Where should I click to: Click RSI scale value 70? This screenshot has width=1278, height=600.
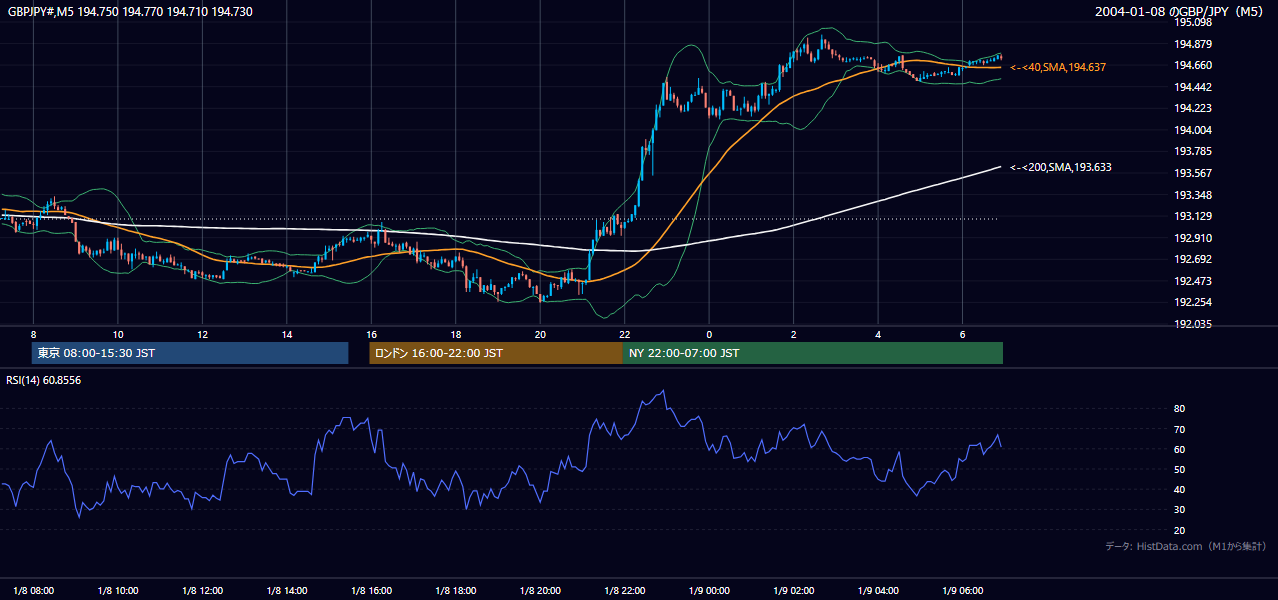pyautogui.click(x=1180, y=429)
